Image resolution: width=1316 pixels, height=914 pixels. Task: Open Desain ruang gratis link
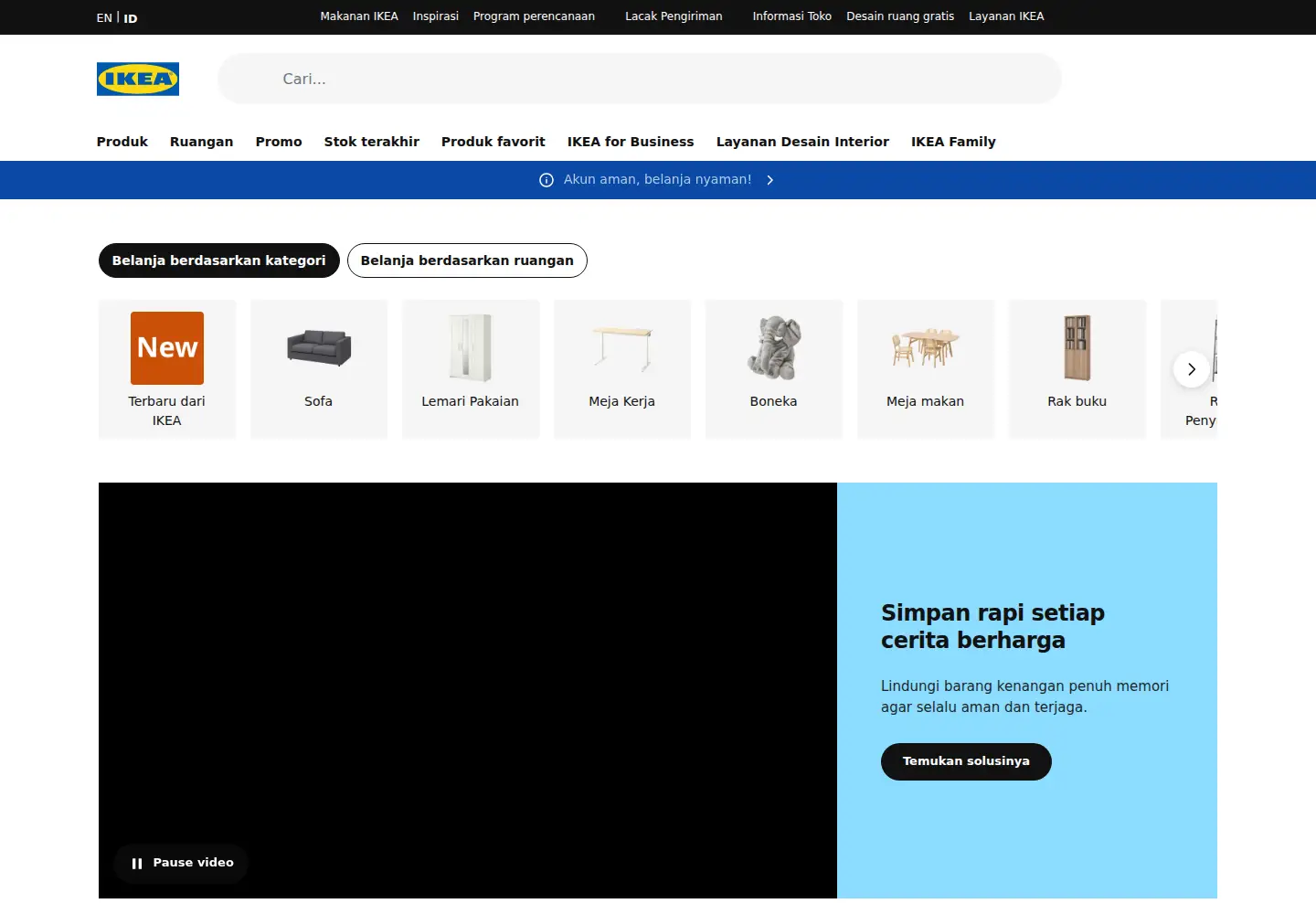point(900,16)
